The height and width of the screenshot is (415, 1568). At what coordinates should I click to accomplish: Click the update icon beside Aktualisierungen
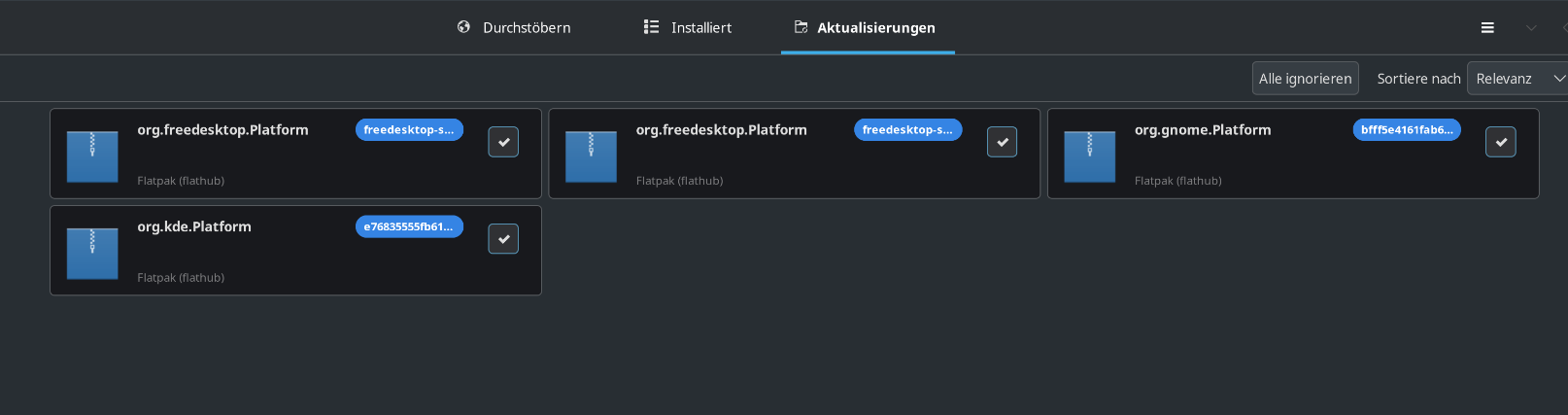pos(801,27)
